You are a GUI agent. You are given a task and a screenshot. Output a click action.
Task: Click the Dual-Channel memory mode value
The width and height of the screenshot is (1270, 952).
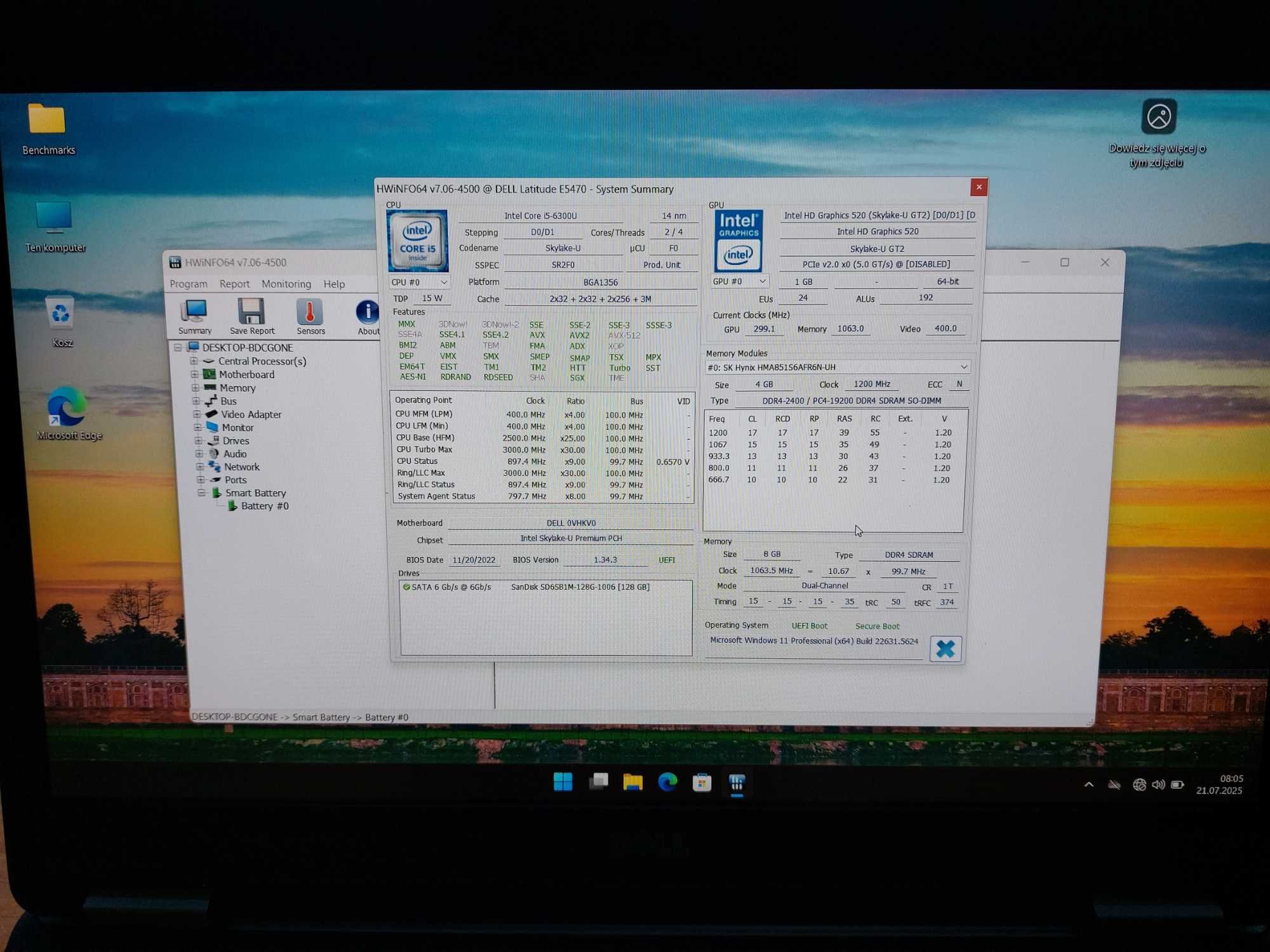tap(824, 586)
